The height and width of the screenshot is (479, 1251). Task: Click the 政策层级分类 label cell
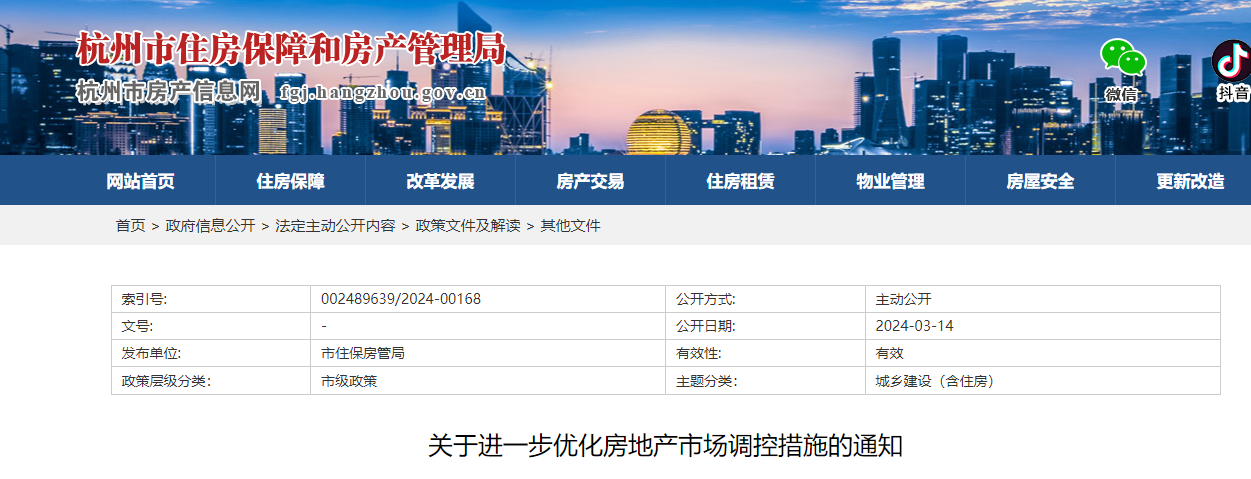click(x=211, y=381)
